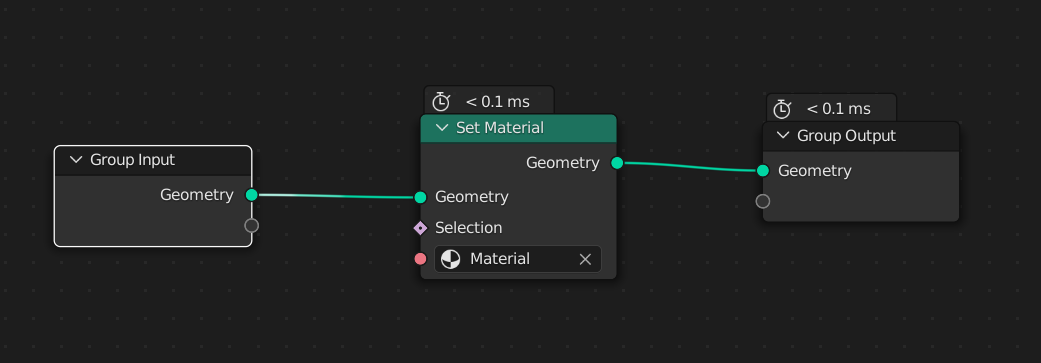
Task: Click Geometry output socket on Set Material
Action: [617, 163]
